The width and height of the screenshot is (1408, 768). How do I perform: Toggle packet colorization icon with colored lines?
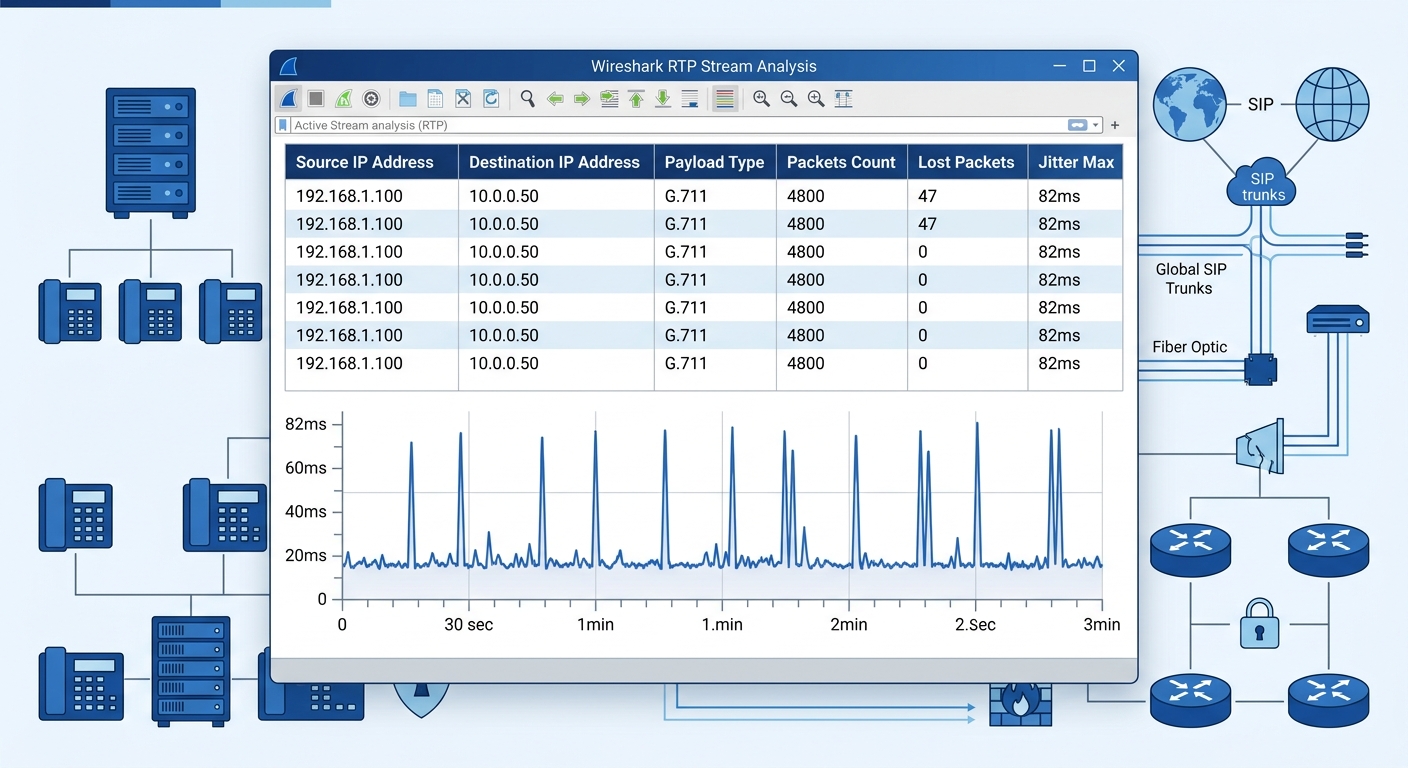pyautogui.click(x=725, y=98)
